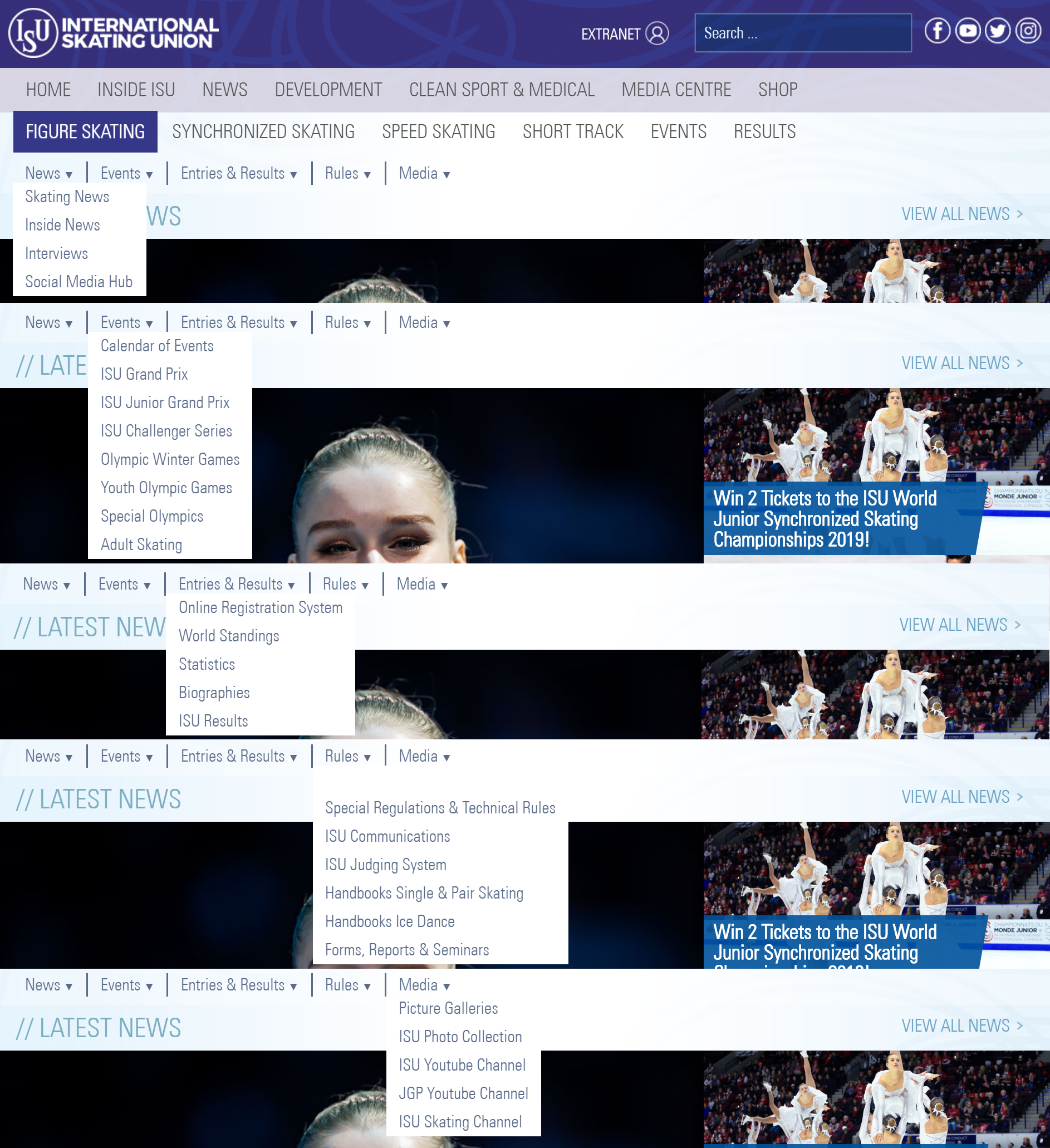Select ISU Grand Prix from Events menu
This screenshot has height=1148, width=1050.
coord(144,374)
